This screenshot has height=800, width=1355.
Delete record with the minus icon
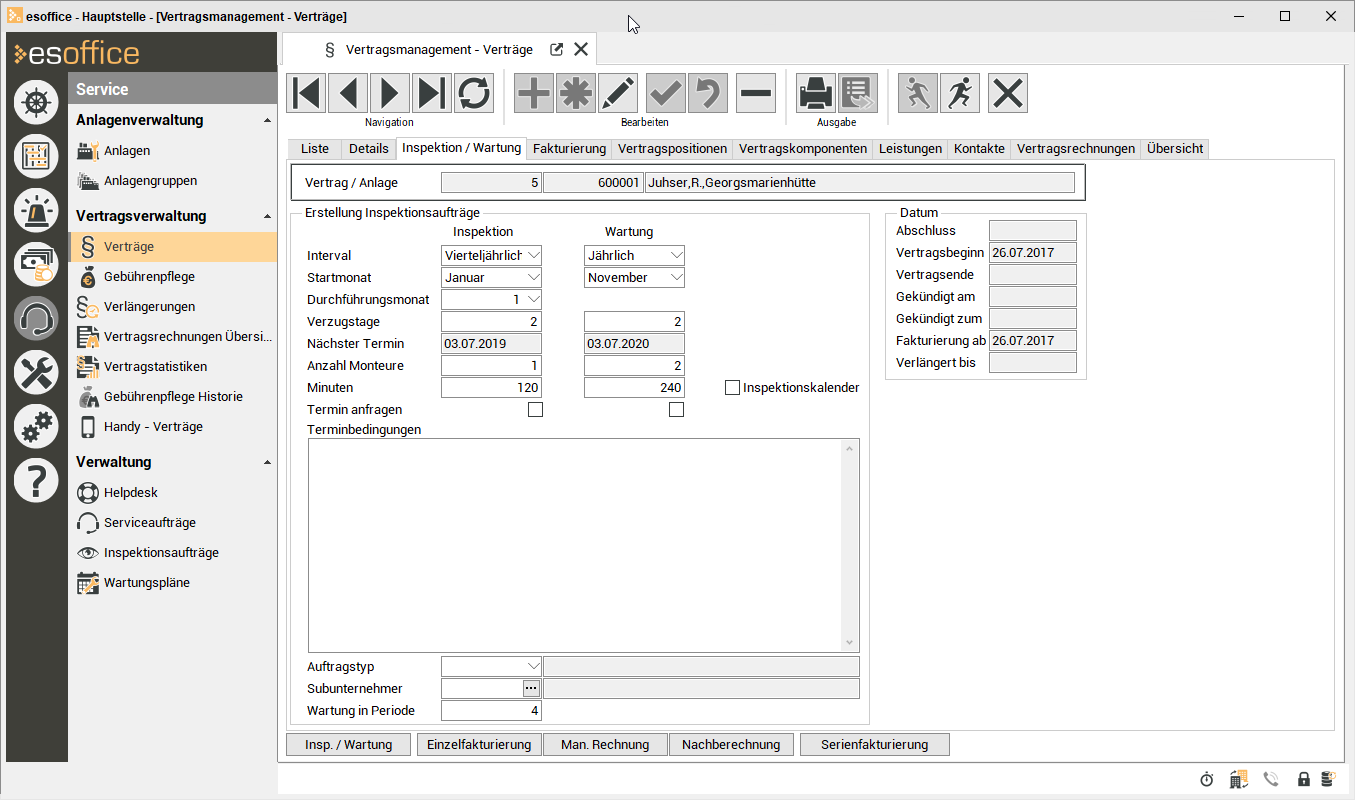point(756,93)
